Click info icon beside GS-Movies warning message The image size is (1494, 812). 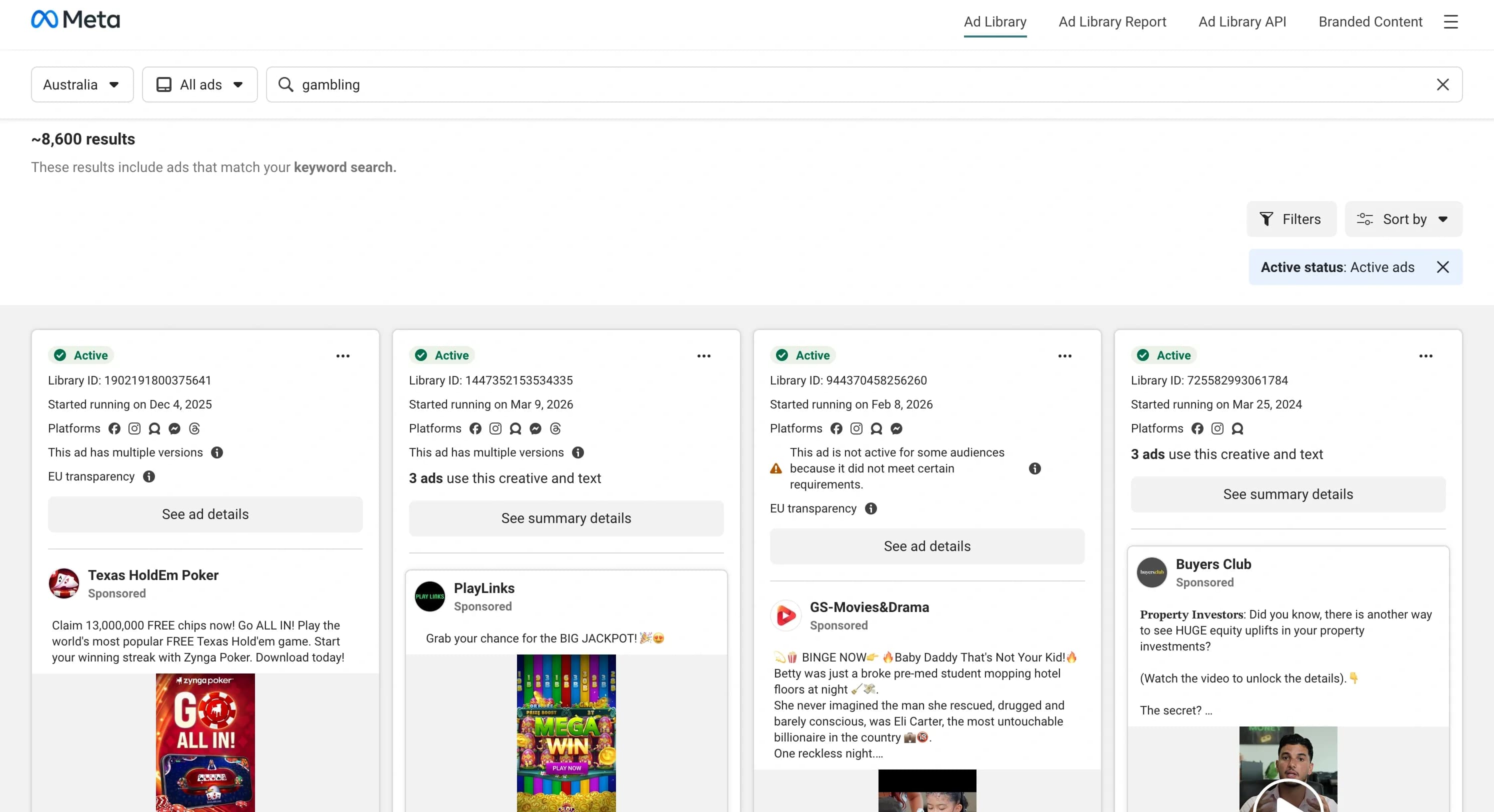[1034, 468]
